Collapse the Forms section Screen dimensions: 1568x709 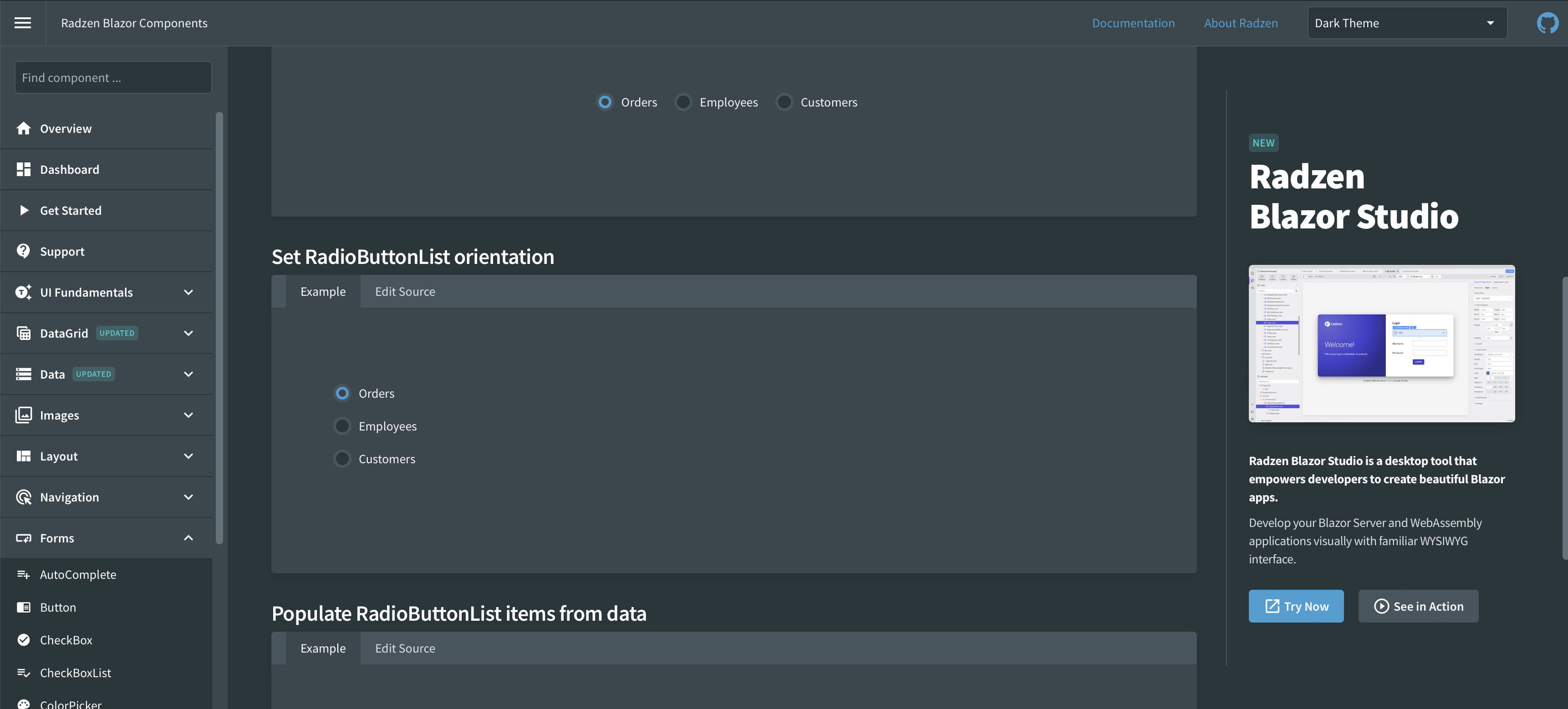(x=188, y=537)
